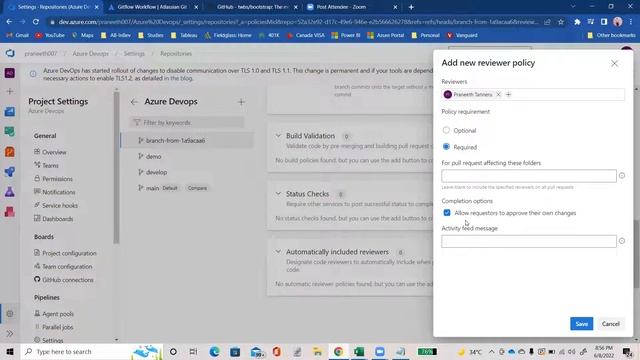640x360 pixels.
Task: Open Parallel jobs under Pipelines
Action: (x=57, y=327)
